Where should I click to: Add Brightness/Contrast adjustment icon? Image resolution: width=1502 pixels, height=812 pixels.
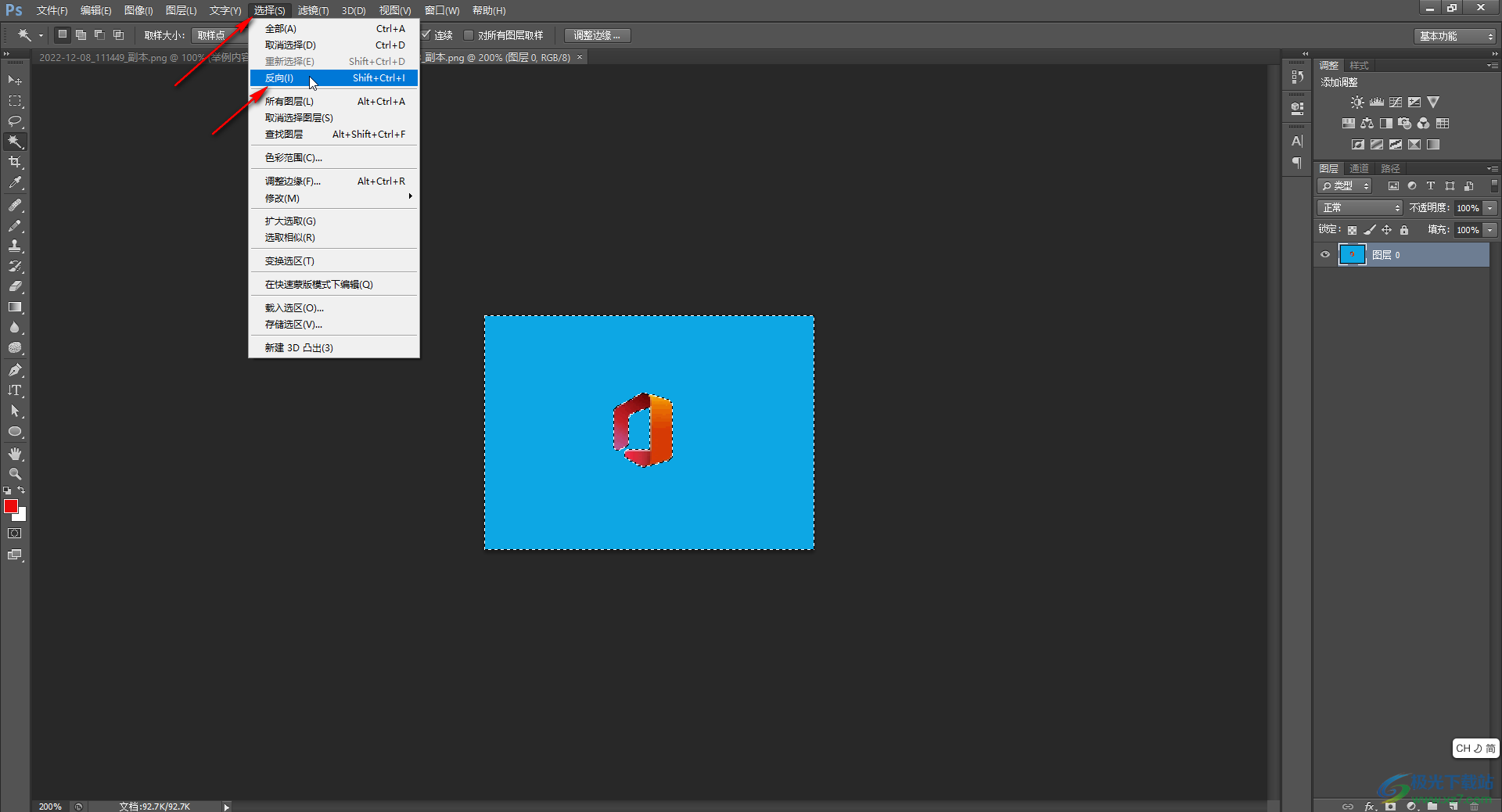pyautogui.click(x=1357, y=102)
